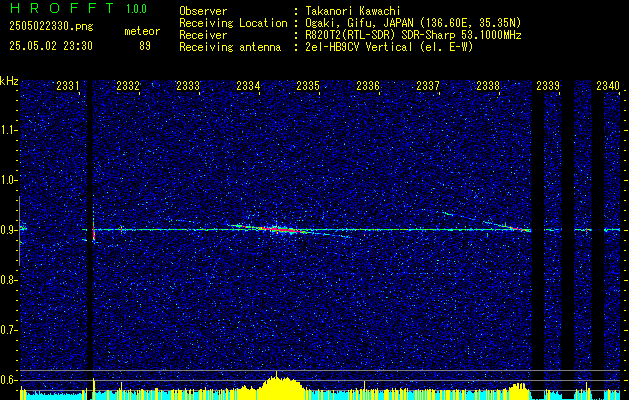Image resolution: width=629 pixels, height=400 pixels.
Task: Click the timestamp 25.05.02 23:30
Action: (51, 46)
